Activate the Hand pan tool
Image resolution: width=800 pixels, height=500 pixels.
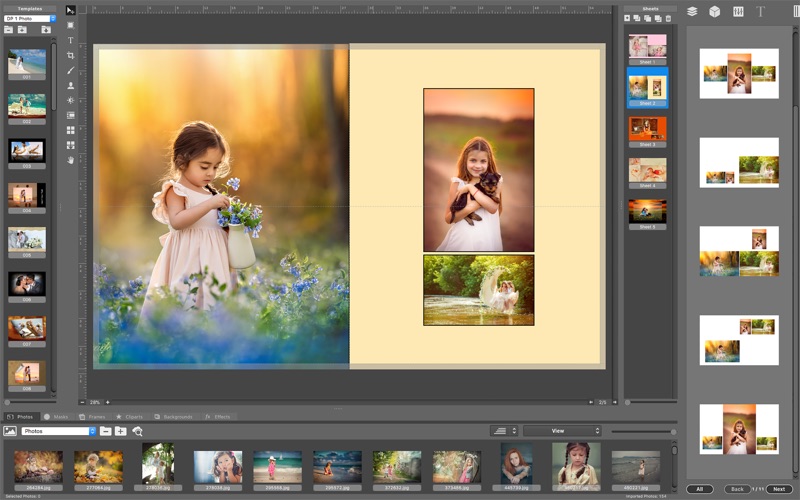[x=70, y=159]
